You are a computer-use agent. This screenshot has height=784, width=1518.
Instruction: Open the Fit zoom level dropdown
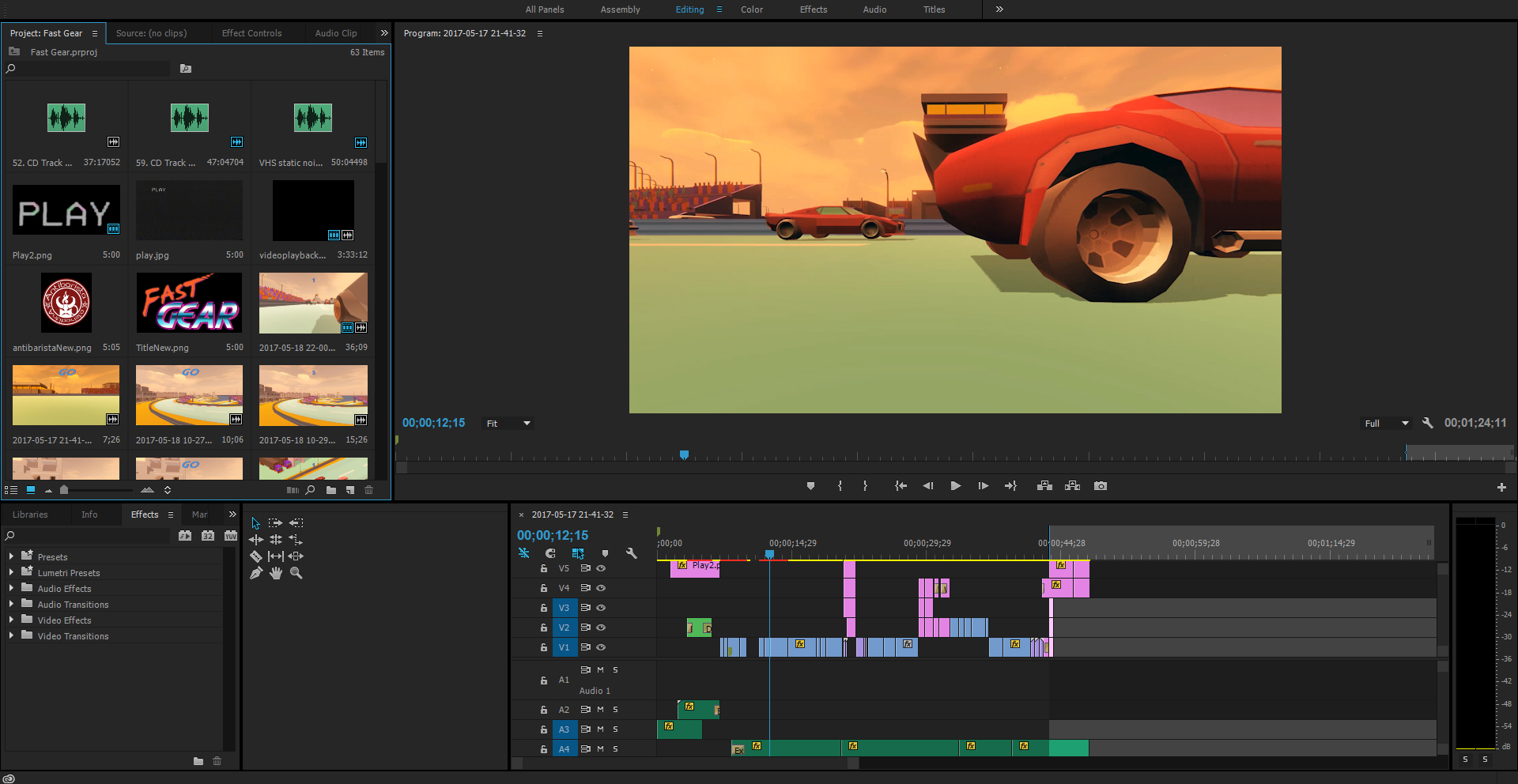pos(508,424)
